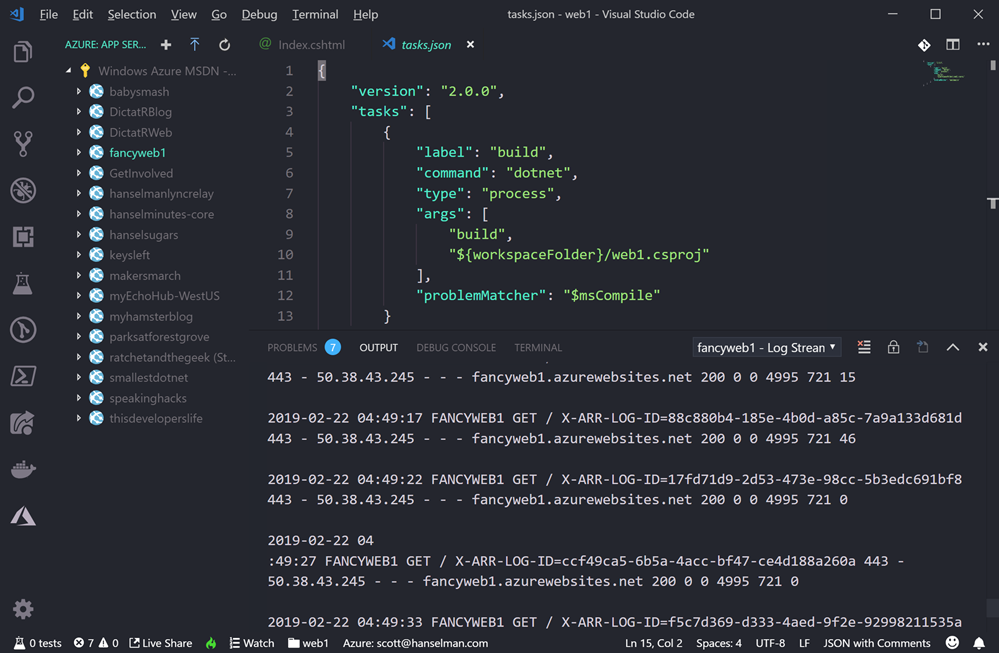Open the Terminal menu

[315, 14]
